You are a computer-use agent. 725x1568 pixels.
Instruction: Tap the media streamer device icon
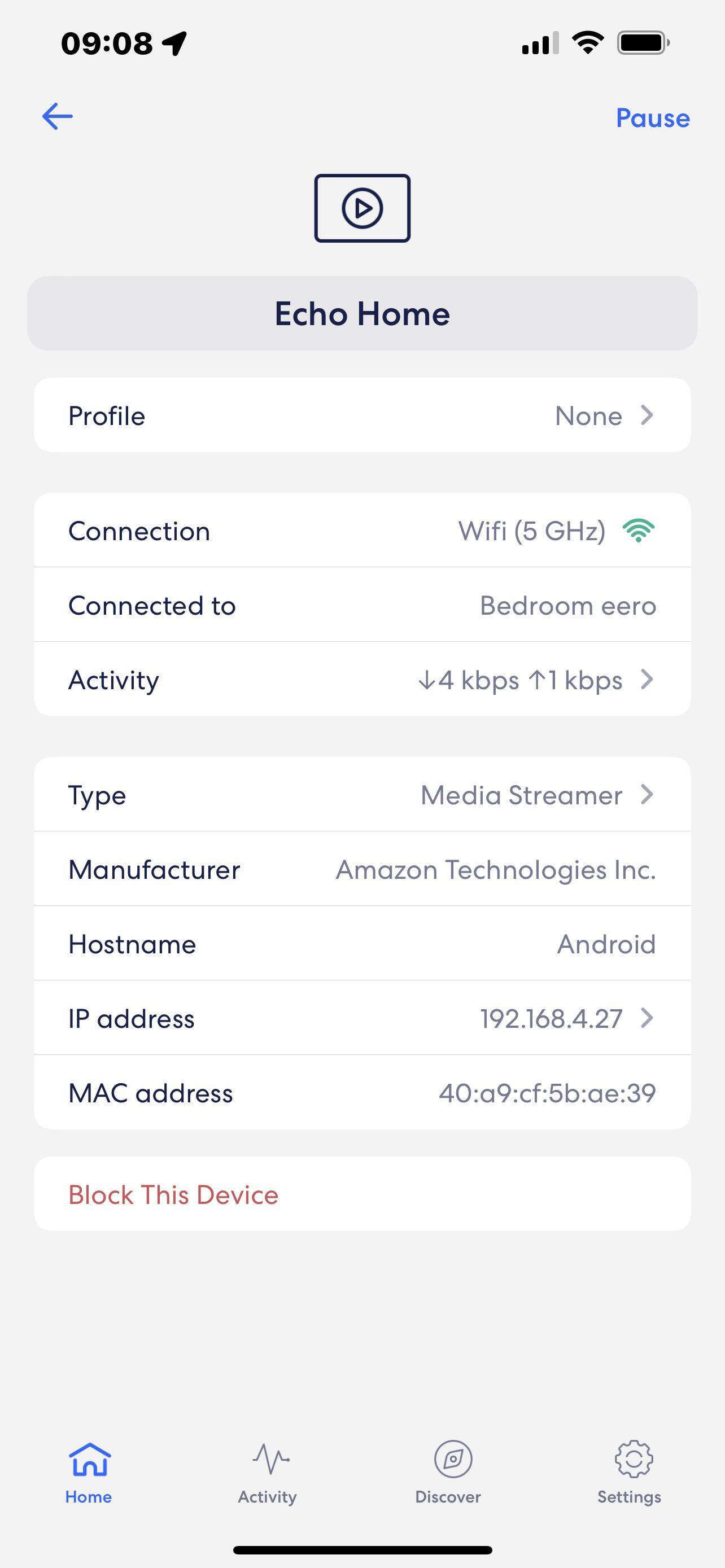point(362,208)
